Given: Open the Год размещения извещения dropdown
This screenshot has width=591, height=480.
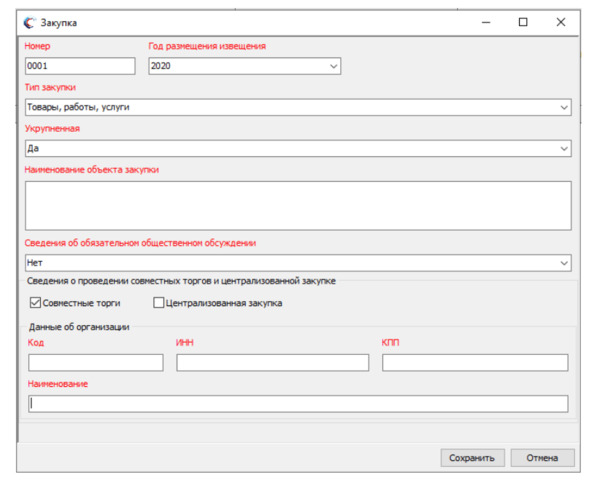Looking at the screenshot, I should [x=334, y=66].
